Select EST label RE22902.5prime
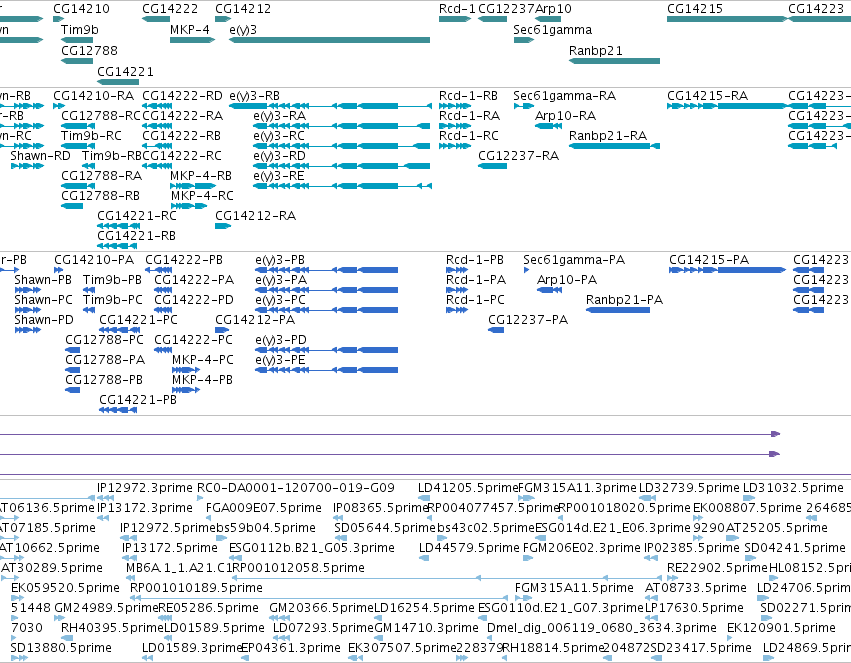Viewport: 851px width, 663px height. pos(717,568)
